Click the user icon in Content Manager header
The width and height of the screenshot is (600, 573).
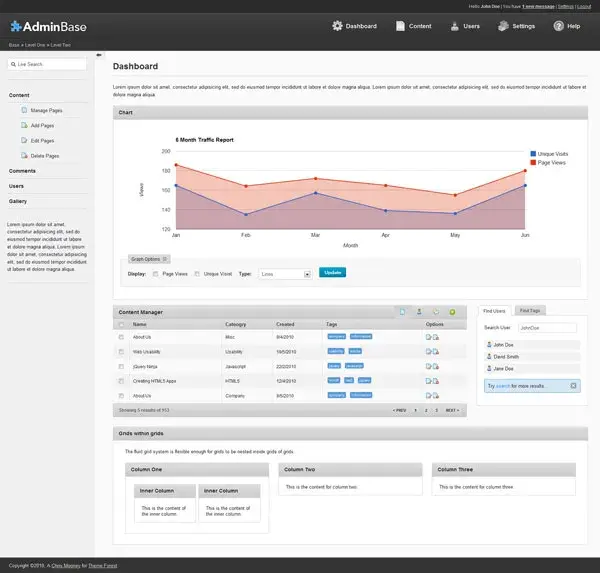point(419,312)
